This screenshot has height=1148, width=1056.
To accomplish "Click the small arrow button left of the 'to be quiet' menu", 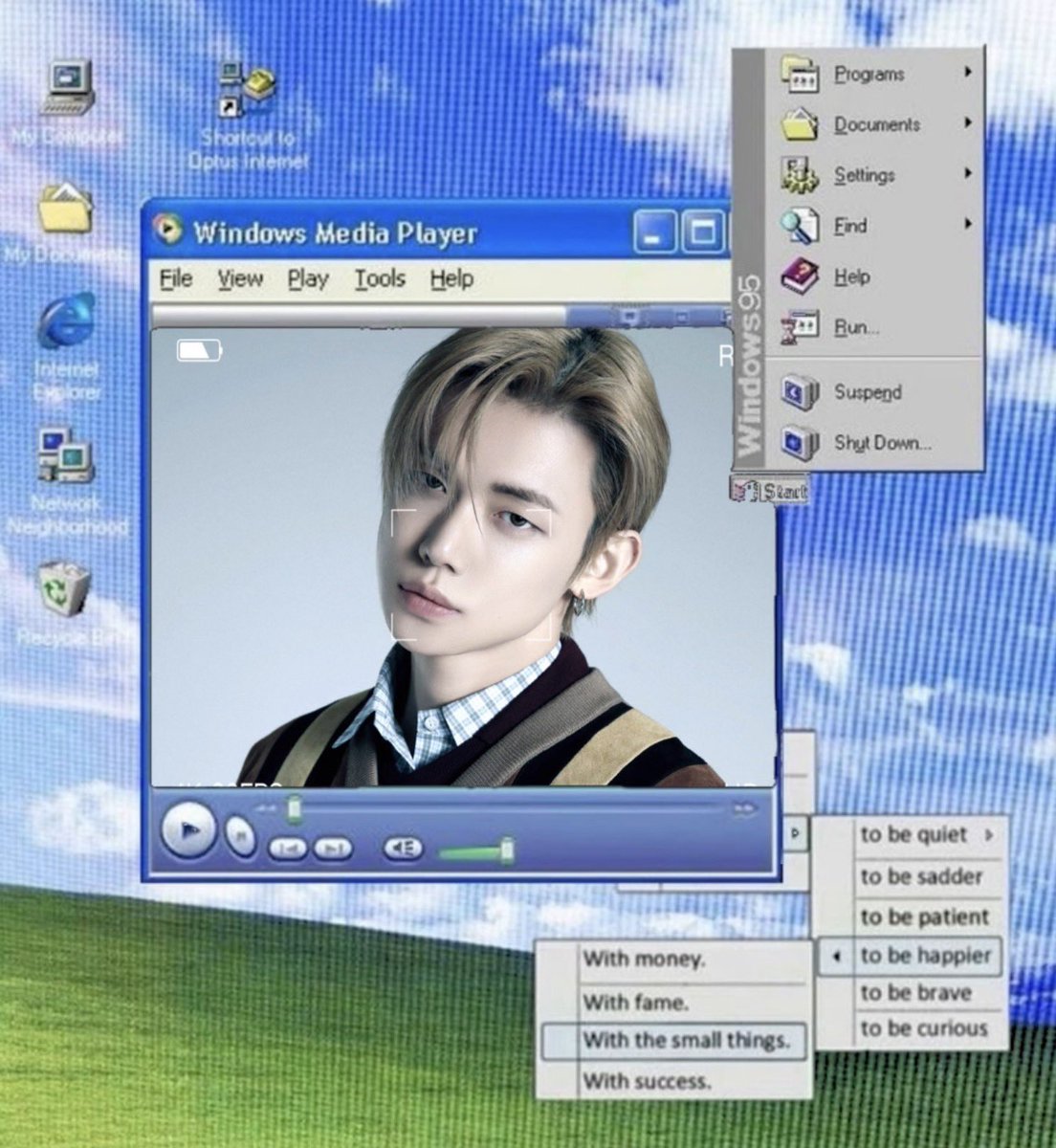I will point(796,834).
